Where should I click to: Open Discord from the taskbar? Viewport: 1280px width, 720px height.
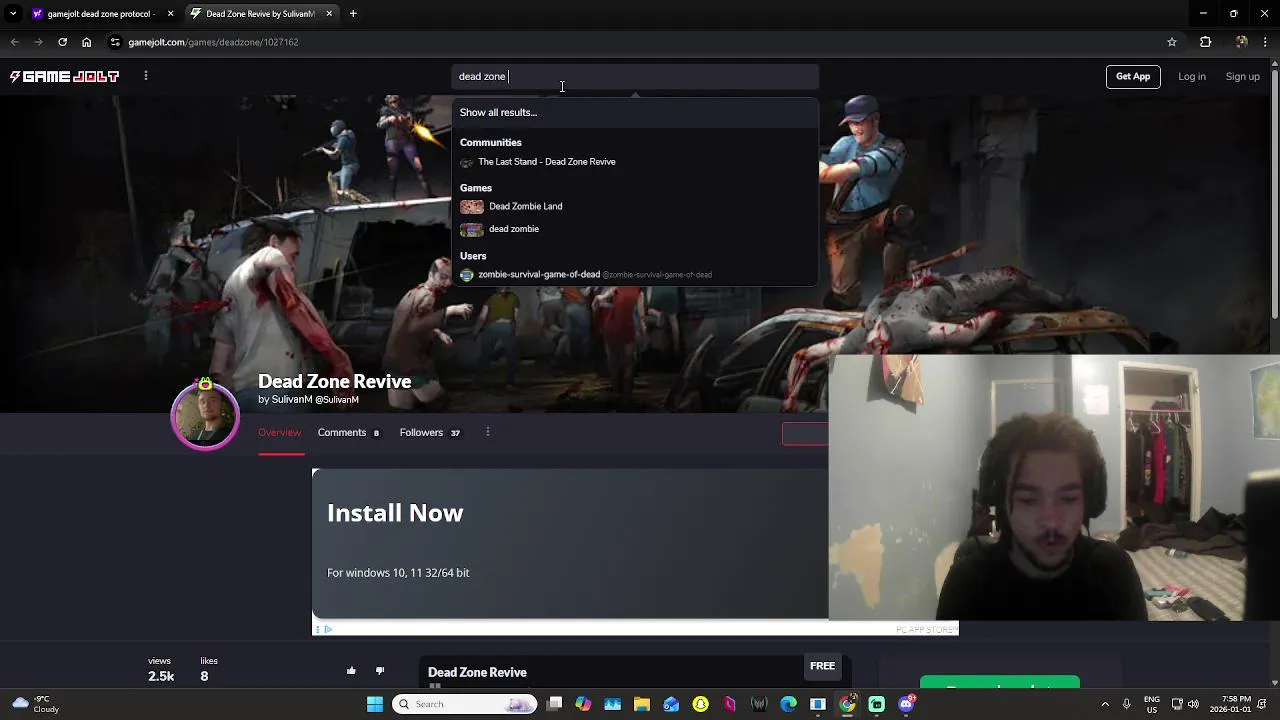point(906,704)
